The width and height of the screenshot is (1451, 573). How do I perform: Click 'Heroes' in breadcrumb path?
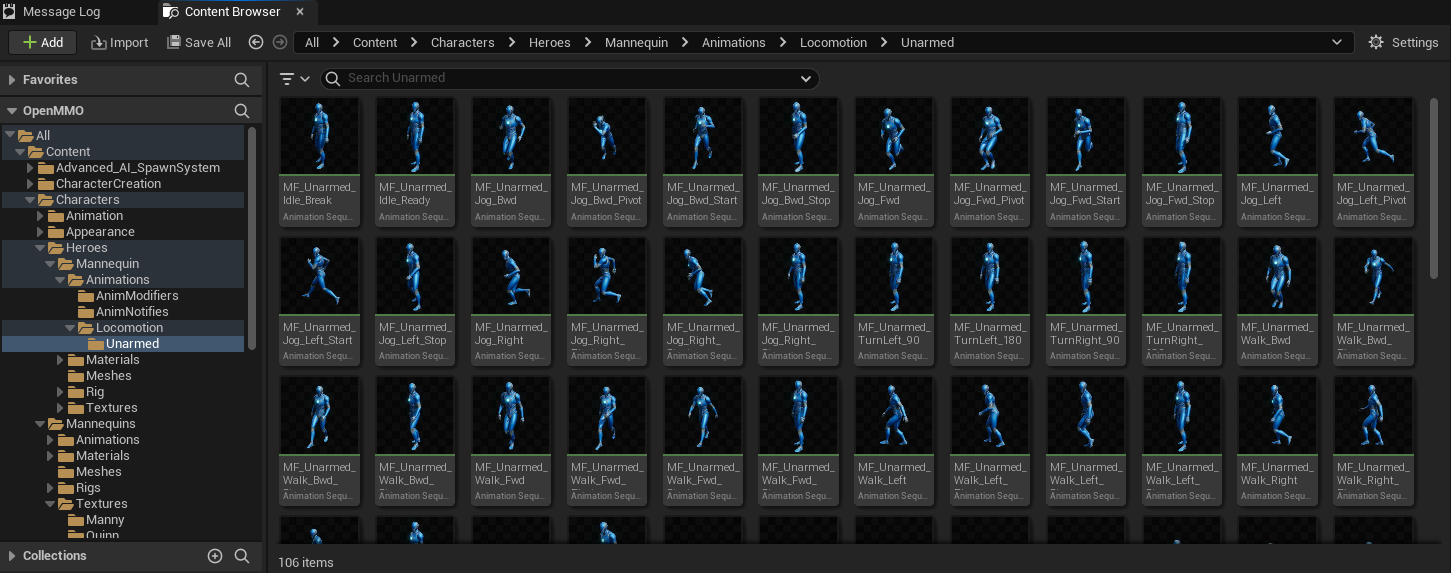point(550,42)
